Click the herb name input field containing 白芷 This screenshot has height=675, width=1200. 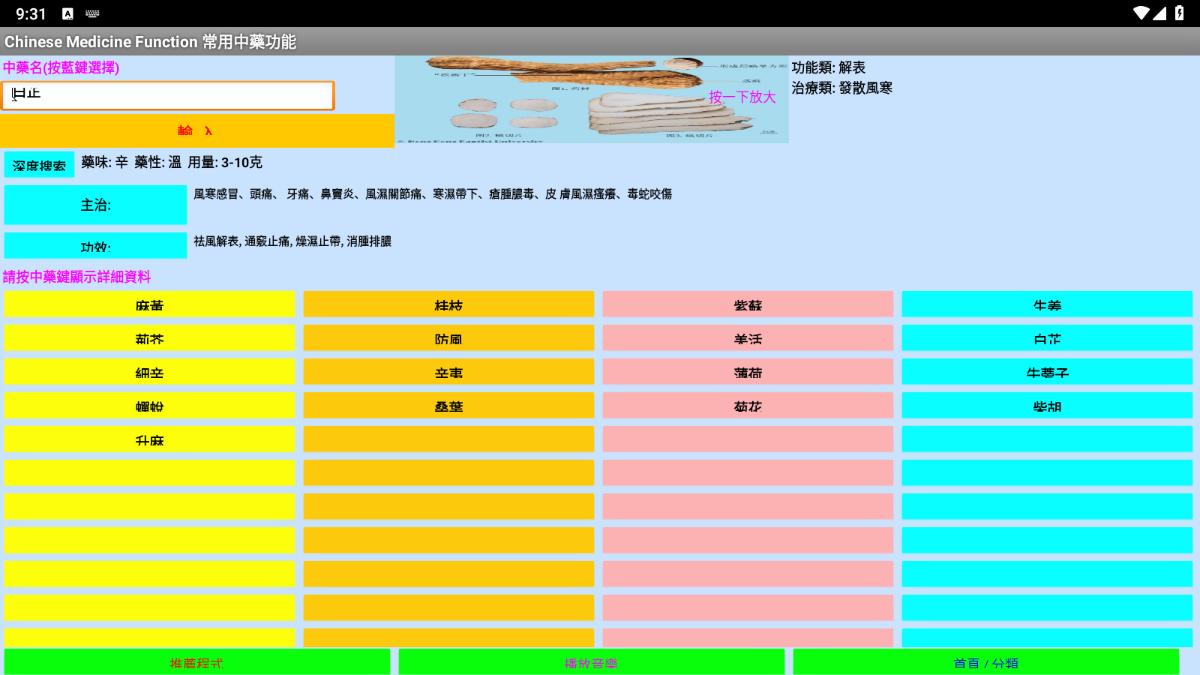point(167,96)
